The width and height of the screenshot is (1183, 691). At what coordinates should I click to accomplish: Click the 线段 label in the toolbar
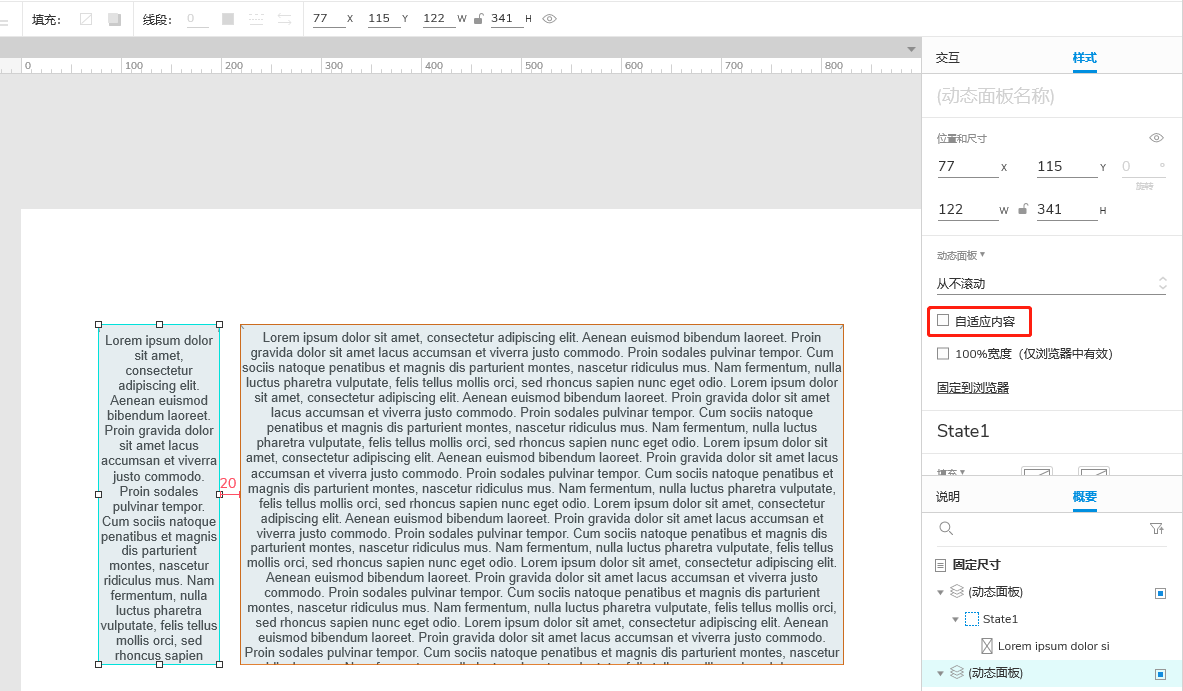[x=157, y=20]
